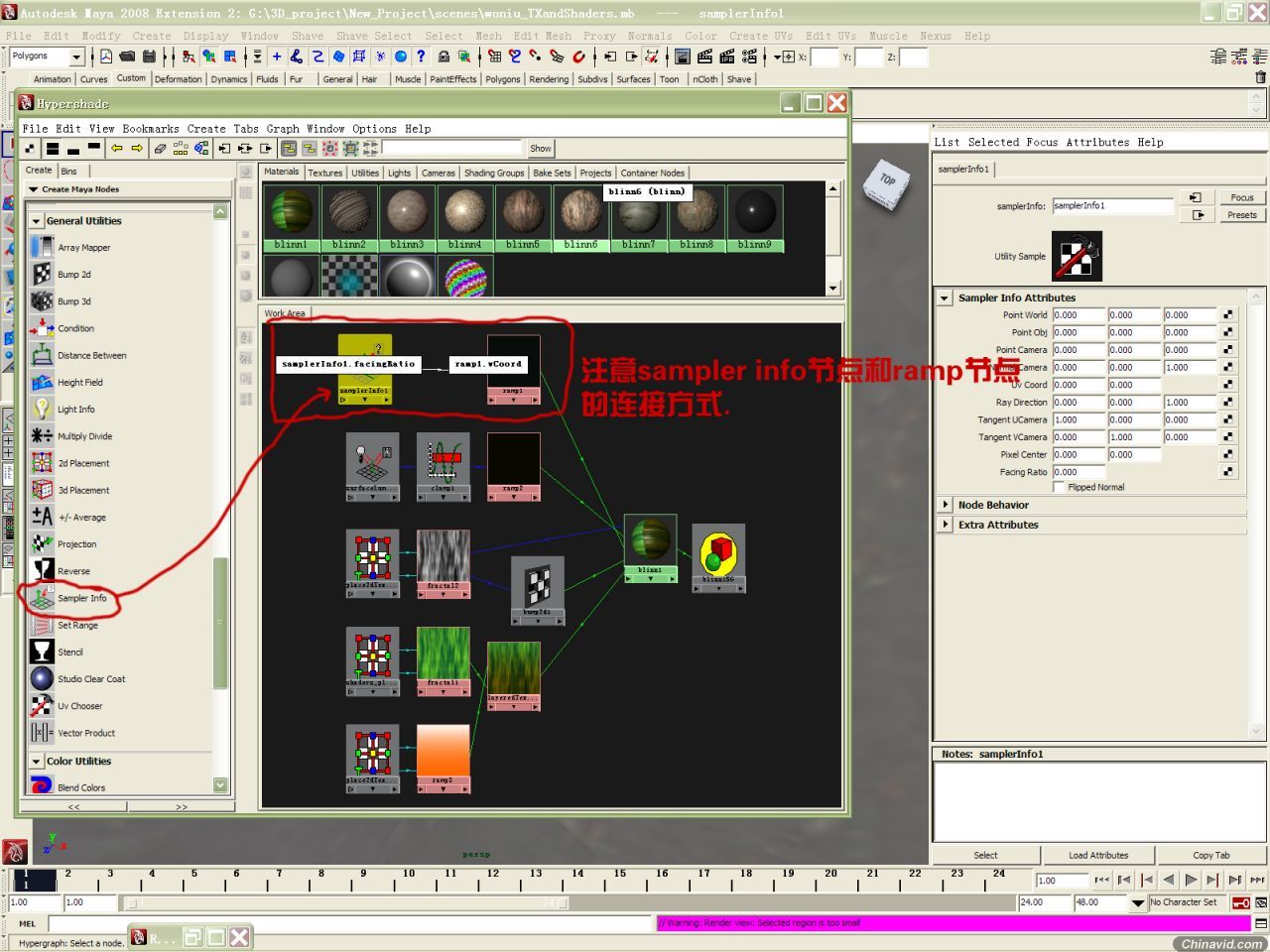The image size is (1270, 952).
Task: Open the Bins tab in Hypershade
Action: tap(68, 171)
